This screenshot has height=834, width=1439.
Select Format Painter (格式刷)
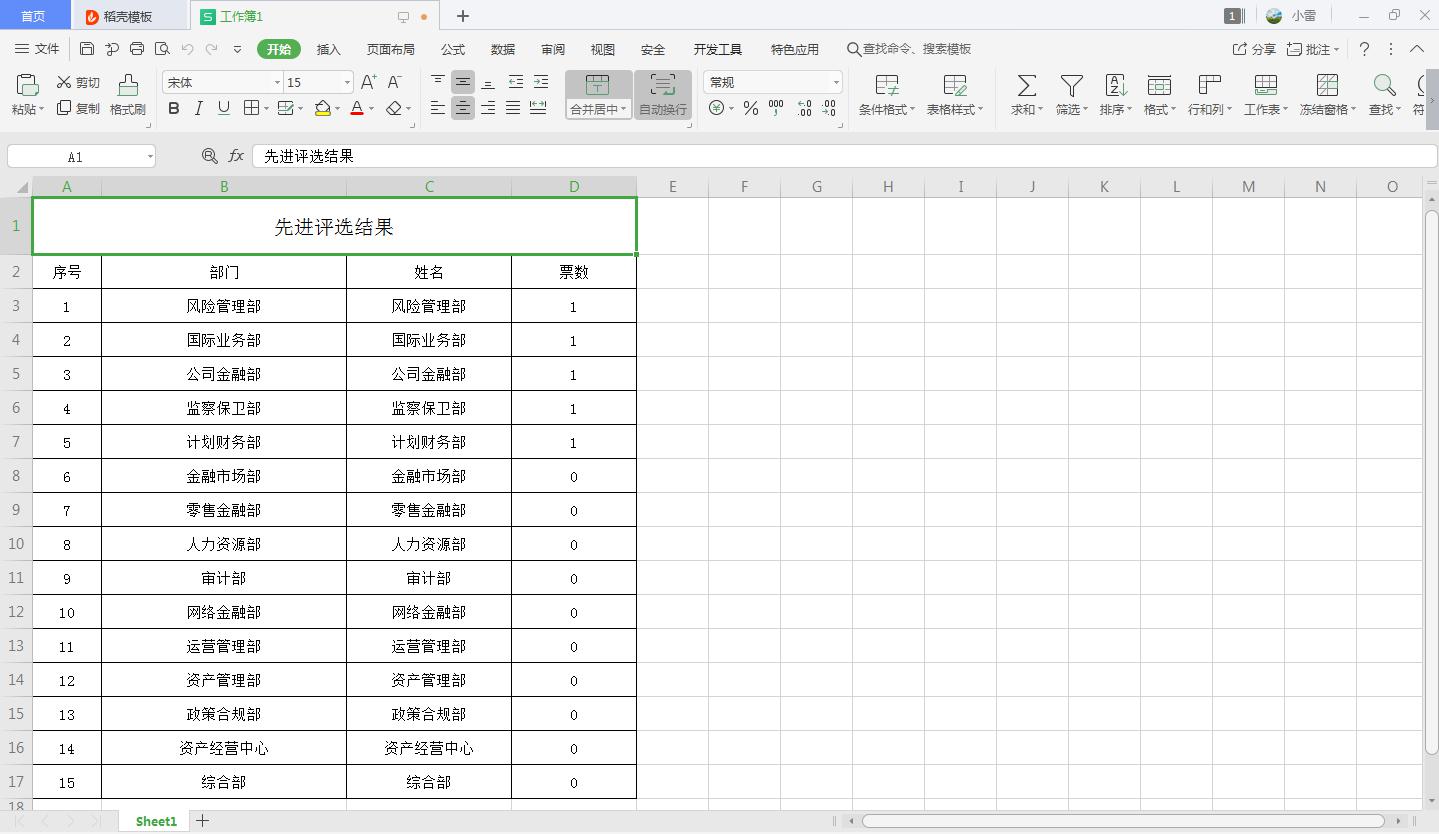128,95
